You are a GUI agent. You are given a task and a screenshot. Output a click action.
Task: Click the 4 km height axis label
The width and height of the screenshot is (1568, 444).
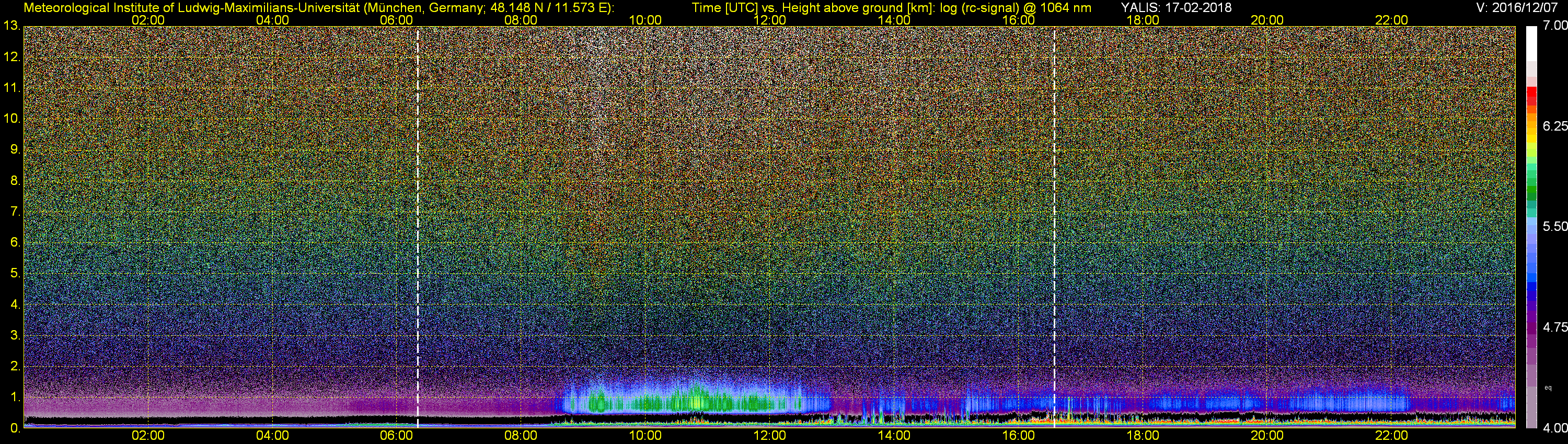point(15,305)
